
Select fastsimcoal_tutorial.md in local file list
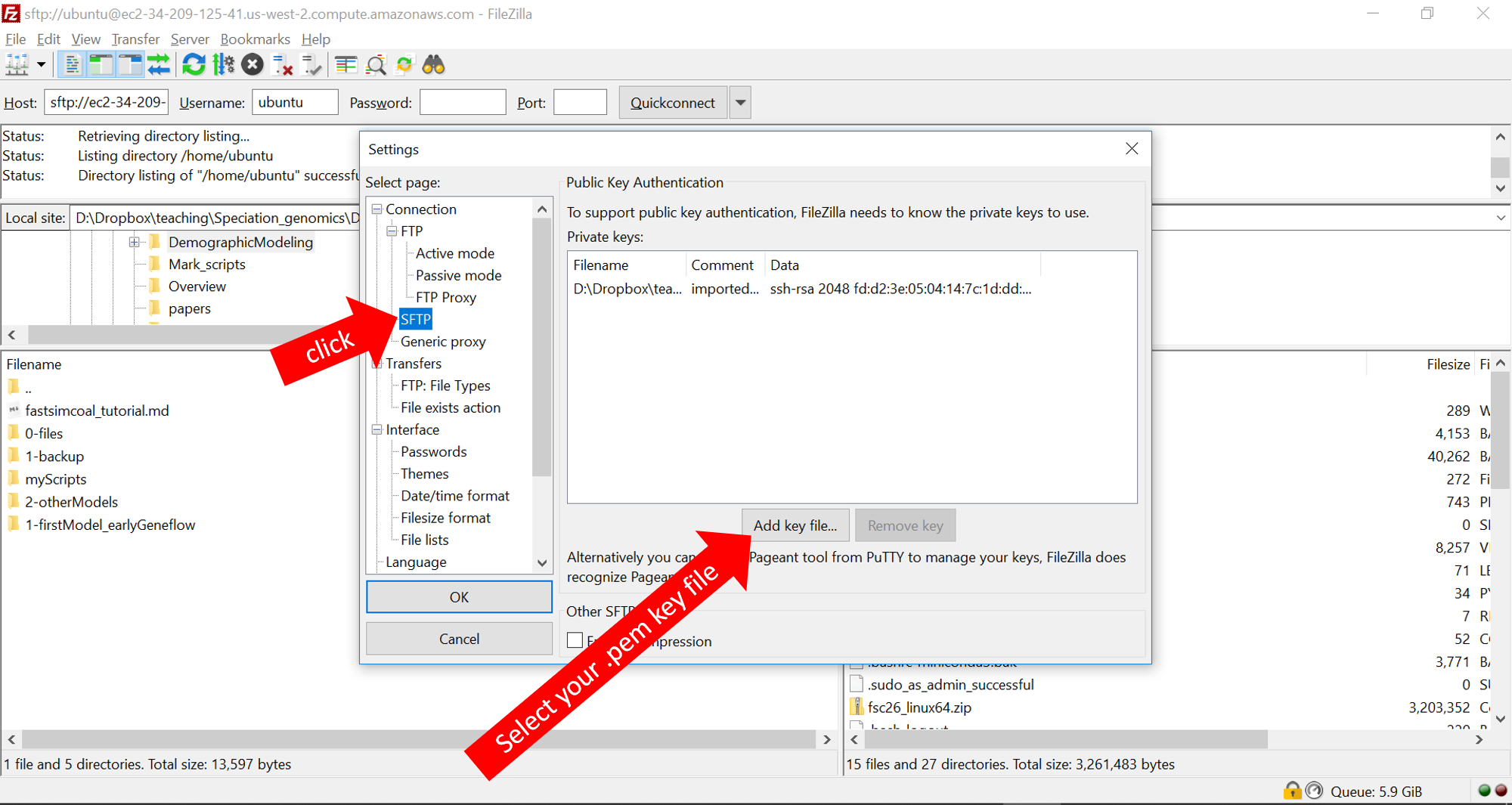[x=97, y=410]
